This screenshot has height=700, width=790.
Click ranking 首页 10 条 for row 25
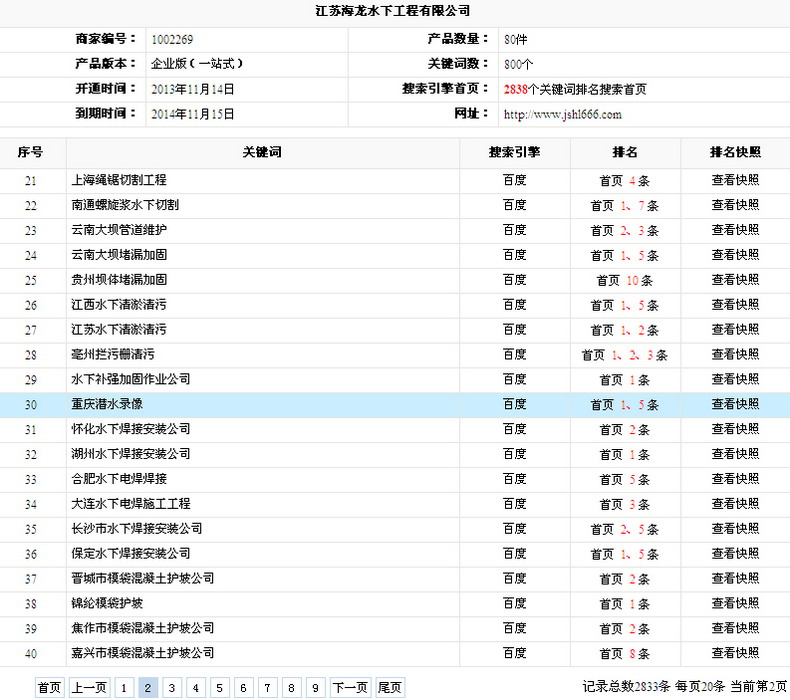click(625, 280)
